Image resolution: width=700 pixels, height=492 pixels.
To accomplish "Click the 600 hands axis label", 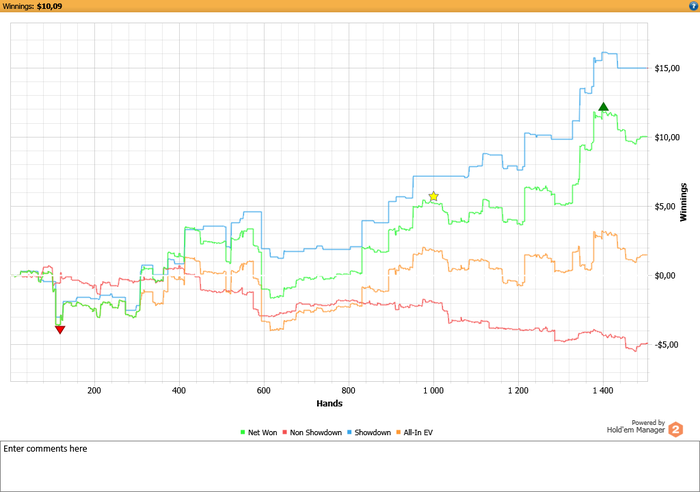I will pos(264,391).
